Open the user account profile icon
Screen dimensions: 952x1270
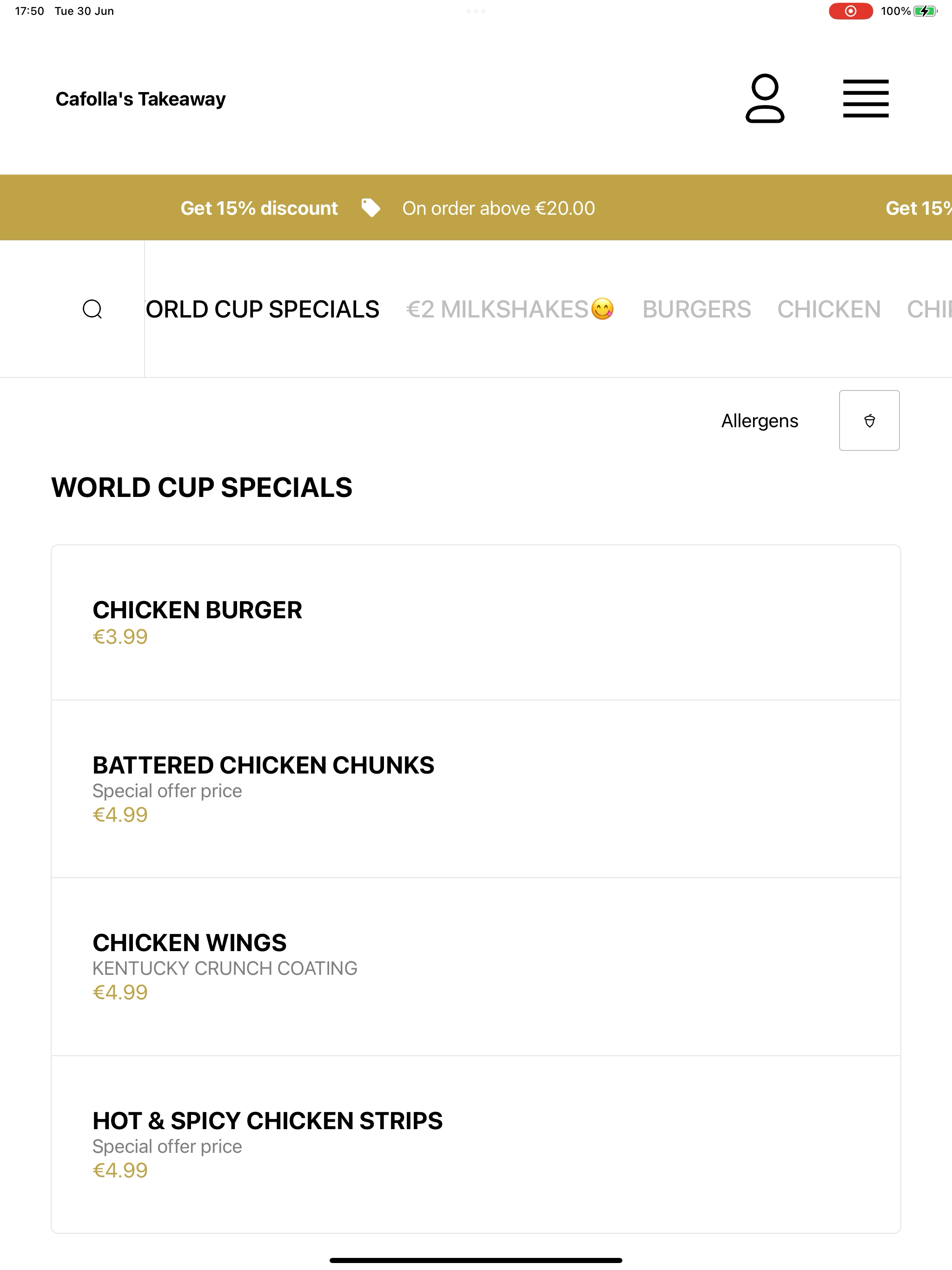pos(765,98)
